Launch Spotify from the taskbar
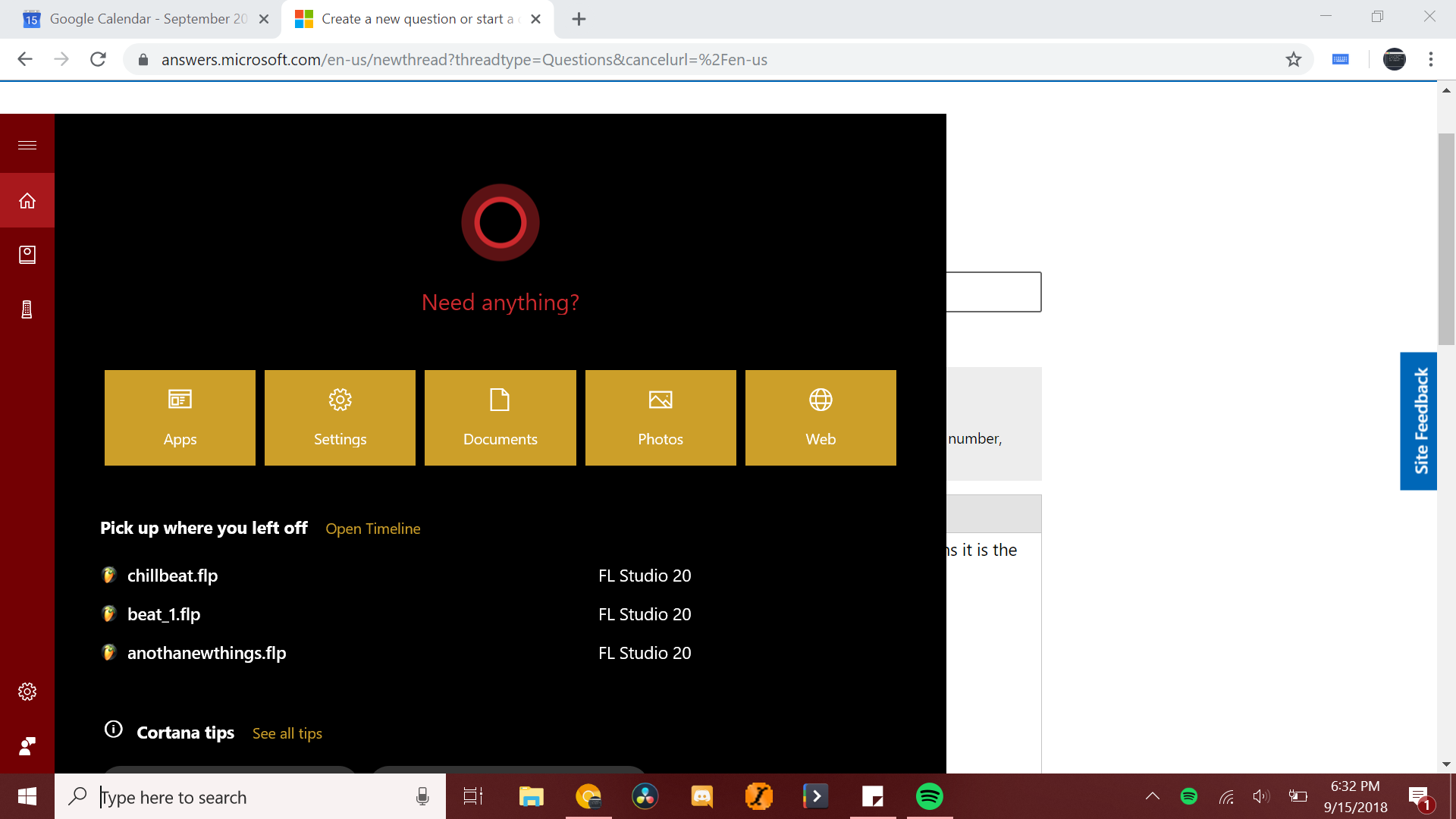Image resolution: width=1456 pixels, height=819 pixels. tap(929, 796)
